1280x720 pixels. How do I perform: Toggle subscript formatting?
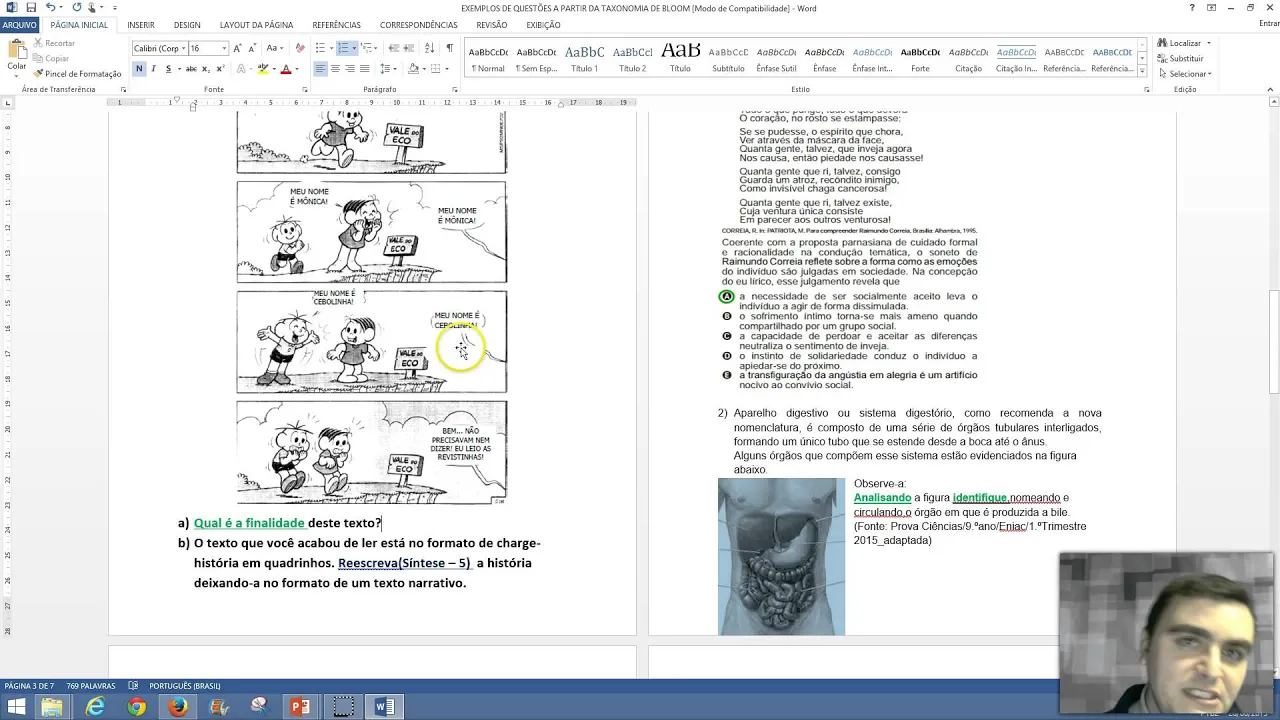coord(206,69)
